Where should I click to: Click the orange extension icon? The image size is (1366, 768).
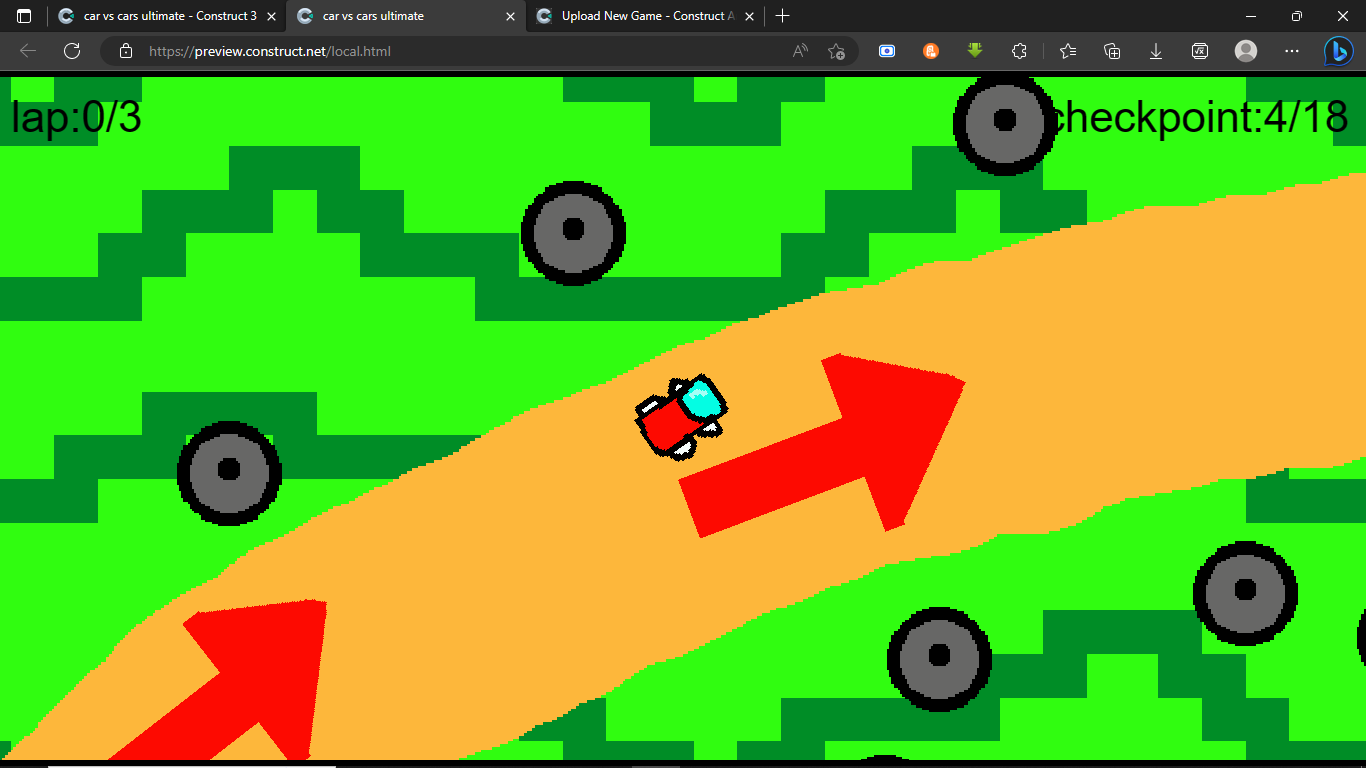[x=930, y=51]
